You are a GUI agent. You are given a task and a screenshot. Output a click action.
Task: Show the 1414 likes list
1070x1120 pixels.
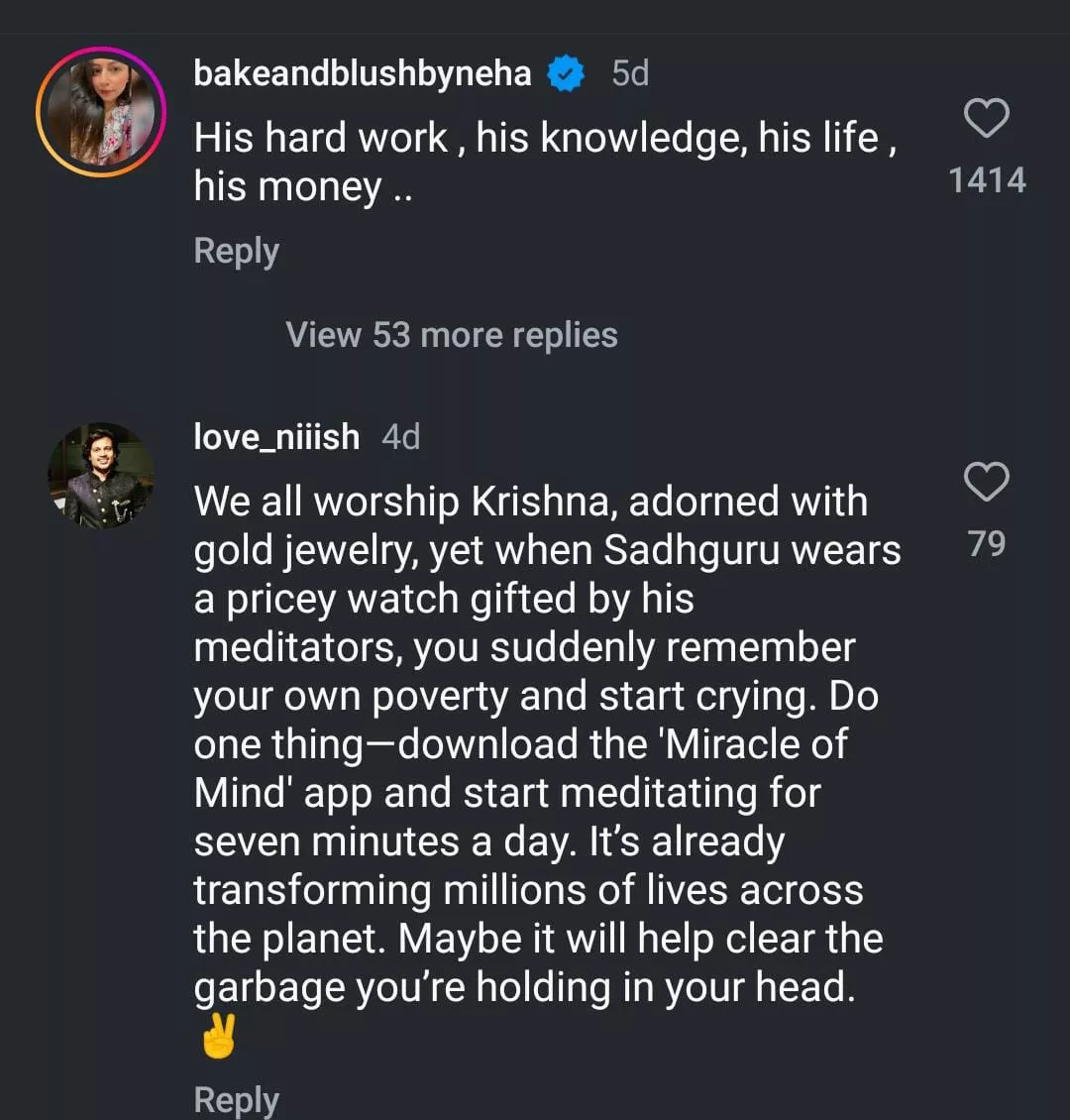(987, 180)
